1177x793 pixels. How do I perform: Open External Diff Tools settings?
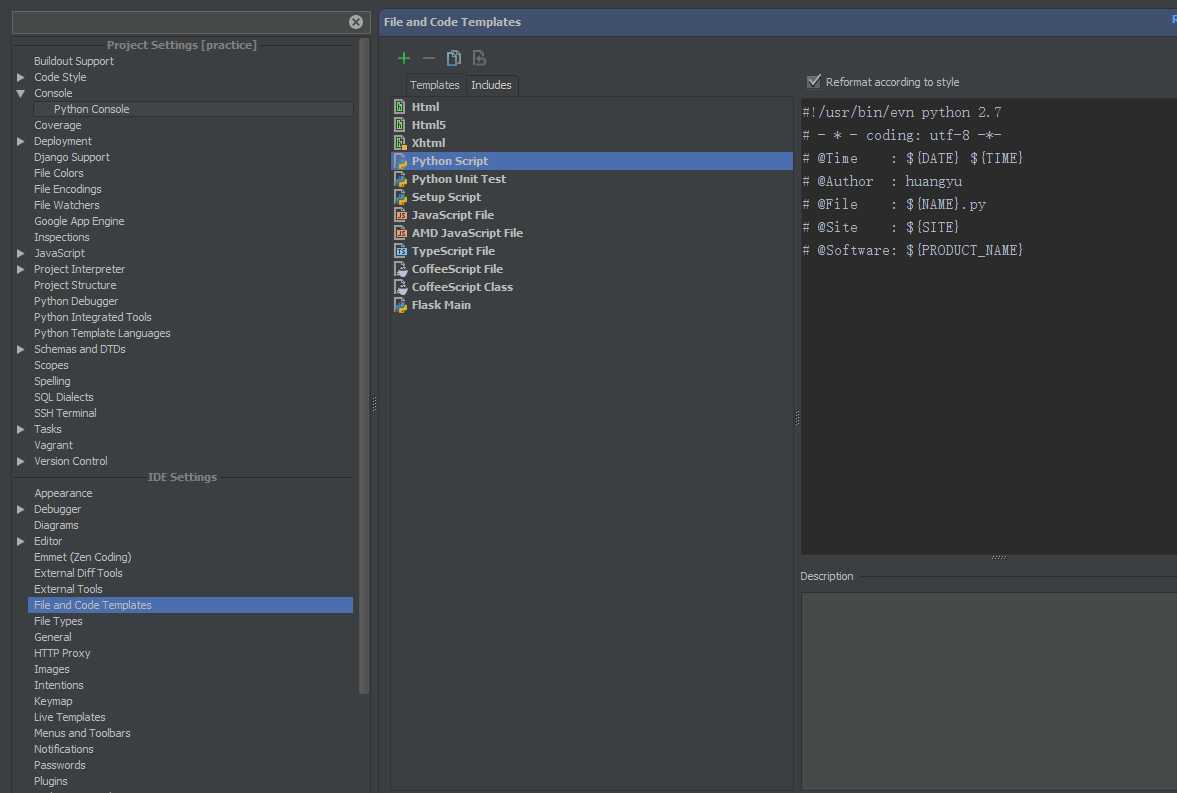tap(78, 573)
